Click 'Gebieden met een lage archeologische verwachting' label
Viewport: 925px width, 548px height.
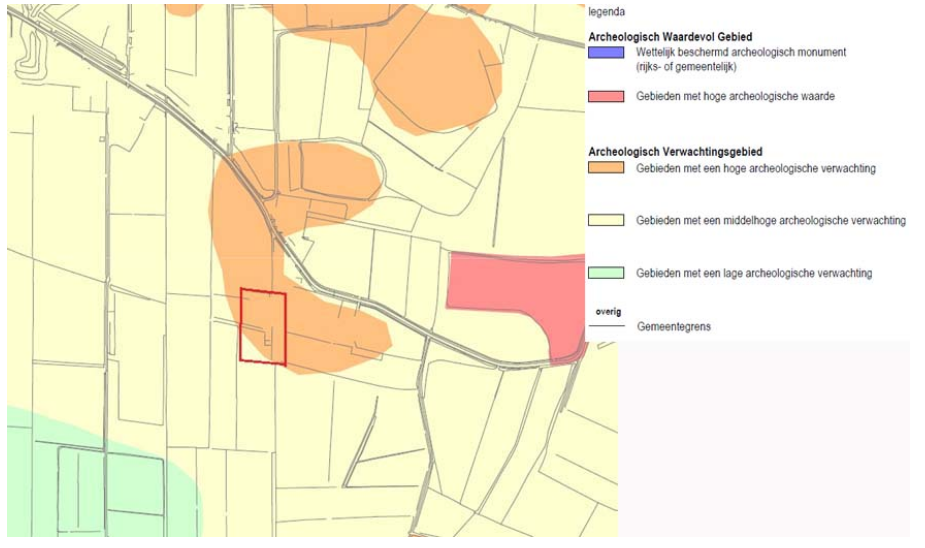(x=754, y=273)
